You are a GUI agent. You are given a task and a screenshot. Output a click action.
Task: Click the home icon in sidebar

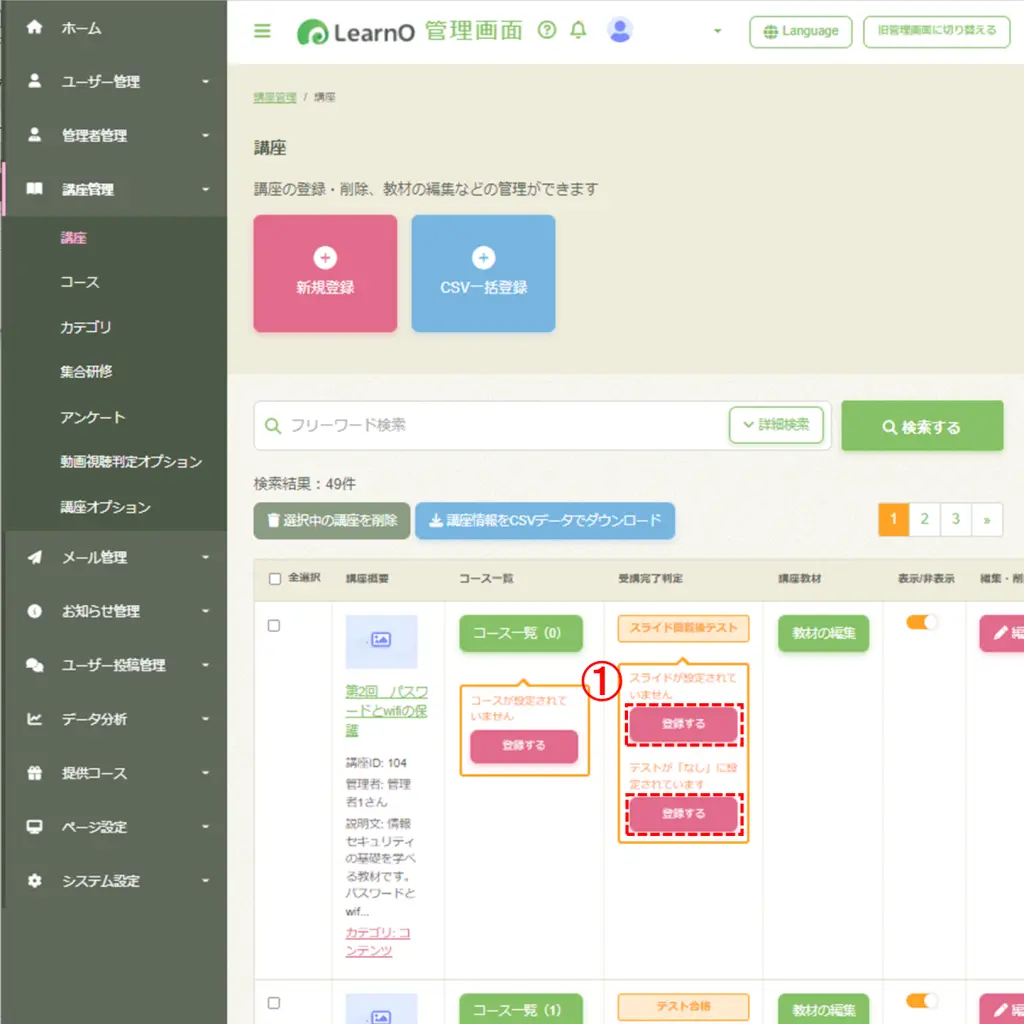[35, 27]
